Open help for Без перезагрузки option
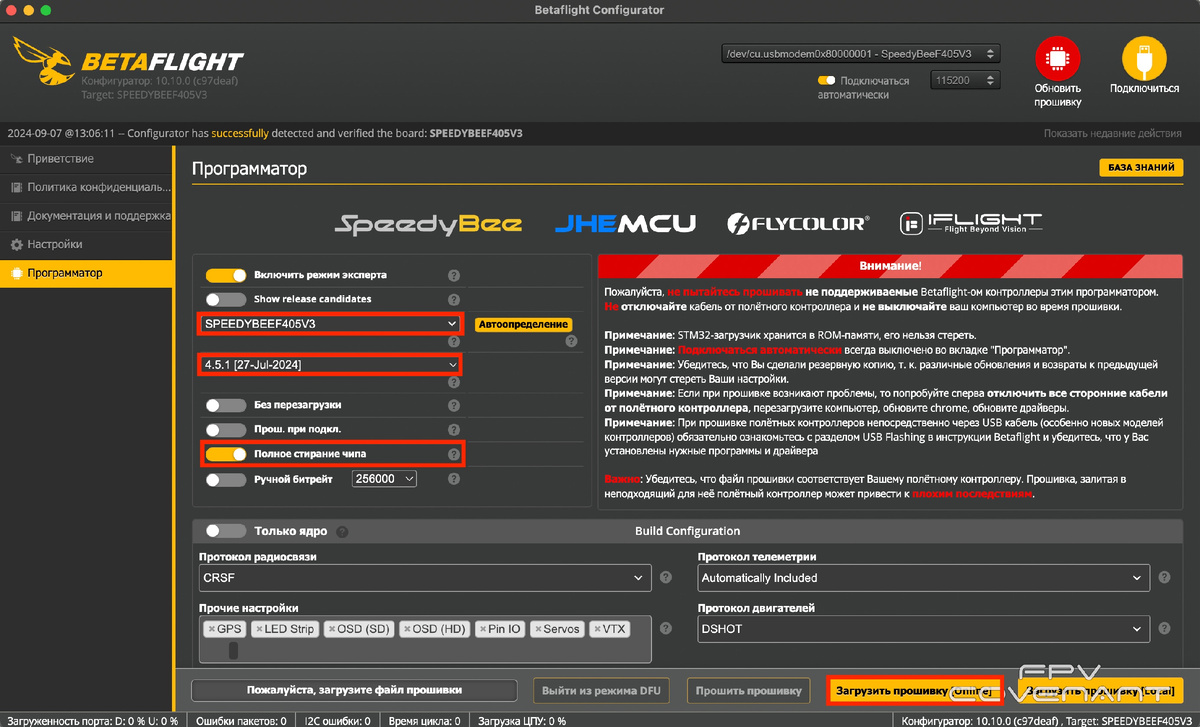The height and width of the screenshot is (727, 1200). pos(454,405)
